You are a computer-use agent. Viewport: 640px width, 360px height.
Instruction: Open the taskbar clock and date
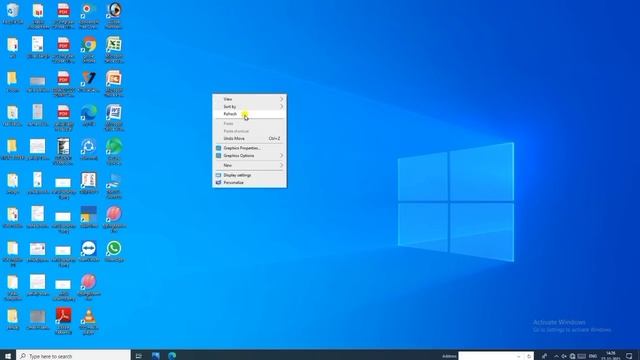[x=611, y=356]
